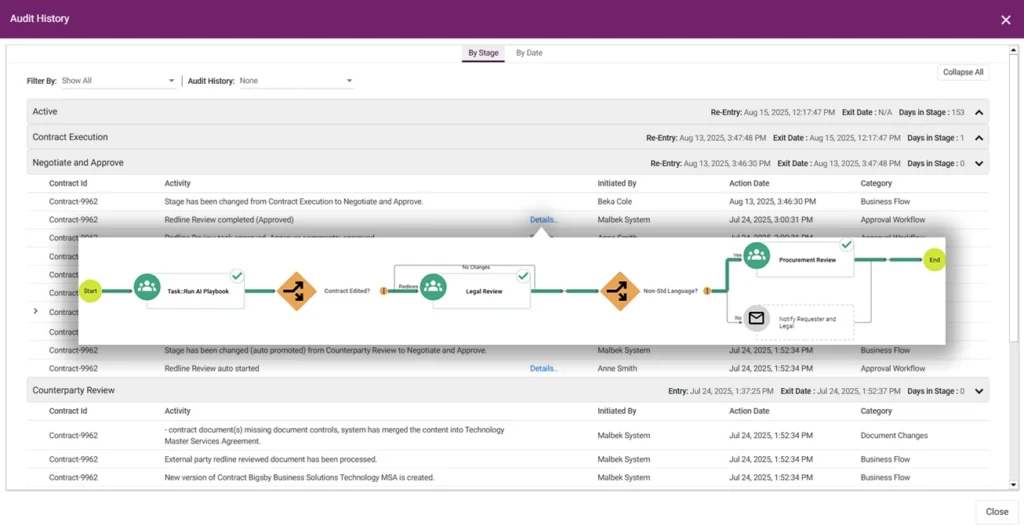Viewport: 1024px width, 525px height.
Task: Click Action Date header under Counterparty Review
Action: coord(750,411)
